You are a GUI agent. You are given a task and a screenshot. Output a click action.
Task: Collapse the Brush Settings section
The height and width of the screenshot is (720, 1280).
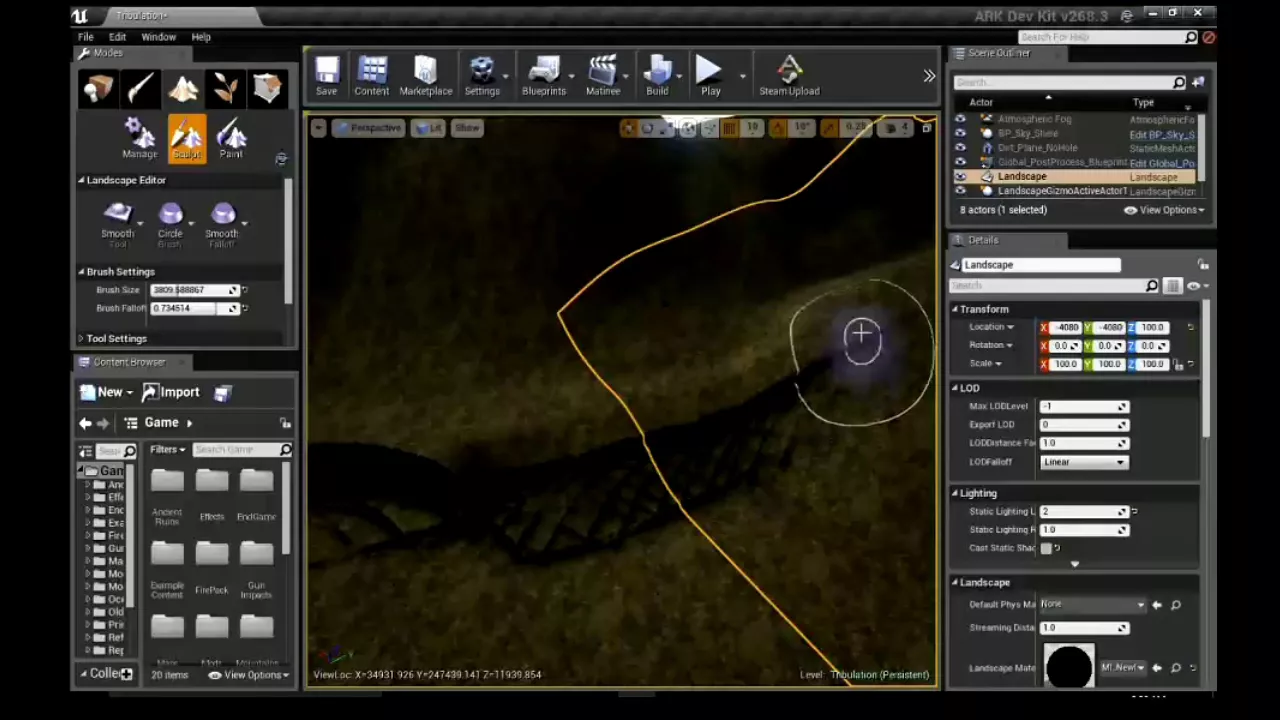82,272
